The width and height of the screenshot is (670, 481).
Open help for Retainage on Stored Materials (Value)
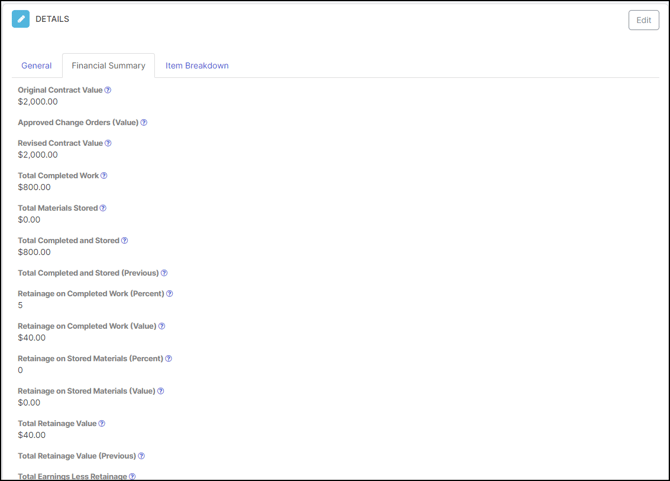[161, 391]
